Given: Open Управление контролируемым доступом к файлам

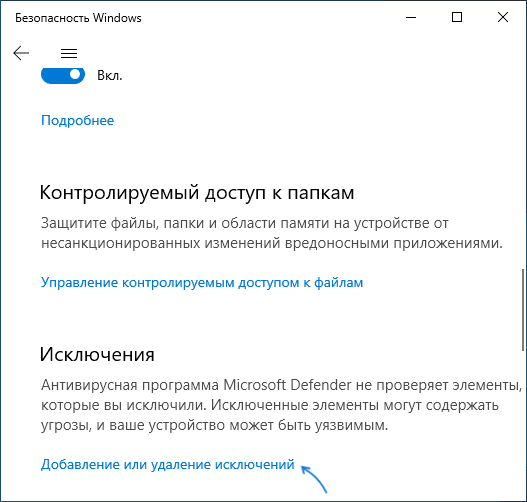Looking at the screenshot, I should point(202,283).
